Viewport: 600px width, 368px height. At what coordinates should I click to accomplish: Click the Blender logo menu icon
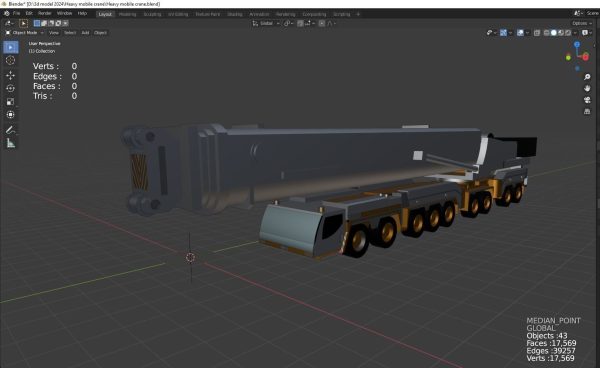(7, 13)
